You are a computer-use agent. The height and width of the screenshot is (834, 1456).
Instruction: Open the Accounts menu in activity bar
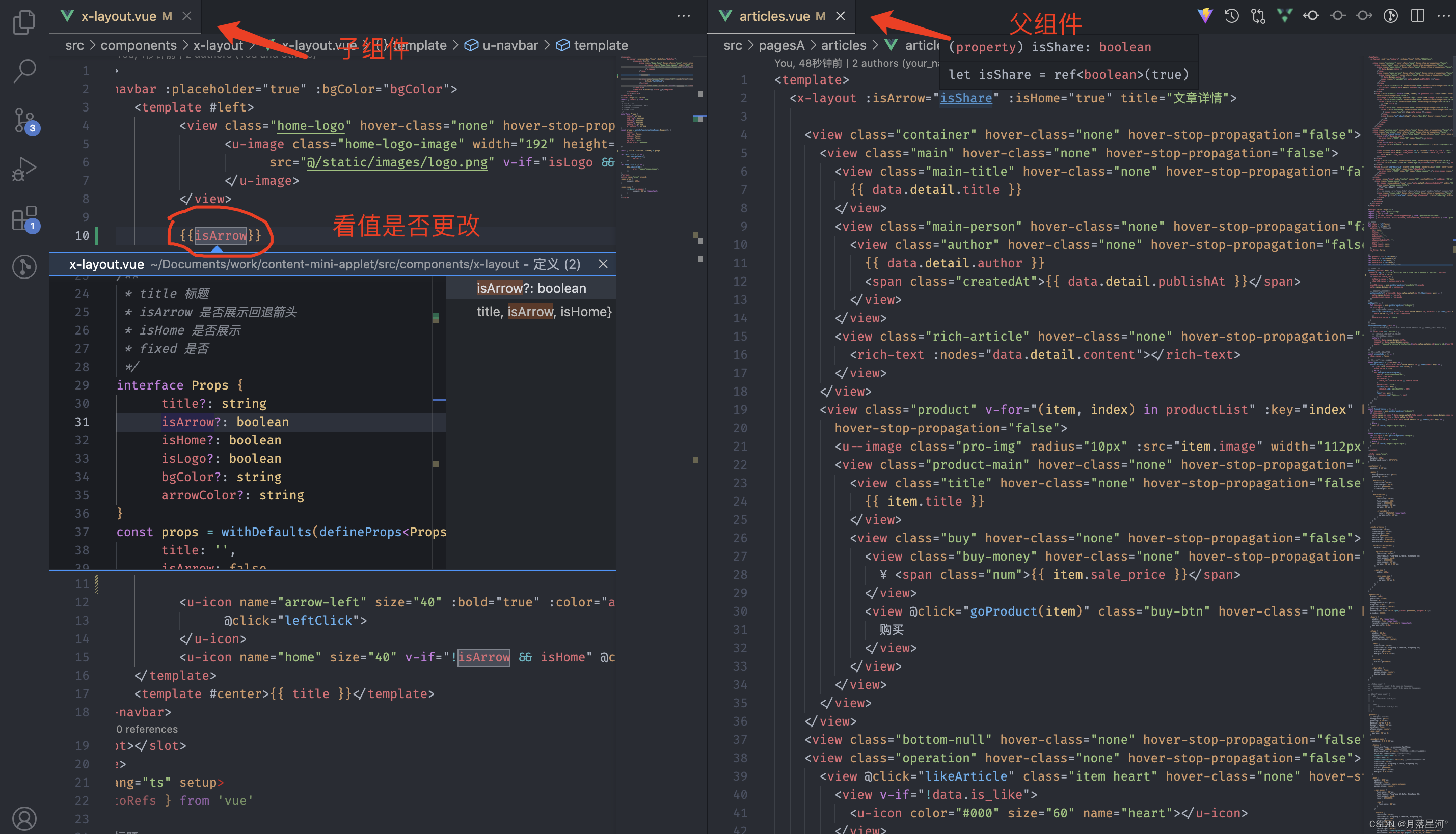[x=24, y=819]
